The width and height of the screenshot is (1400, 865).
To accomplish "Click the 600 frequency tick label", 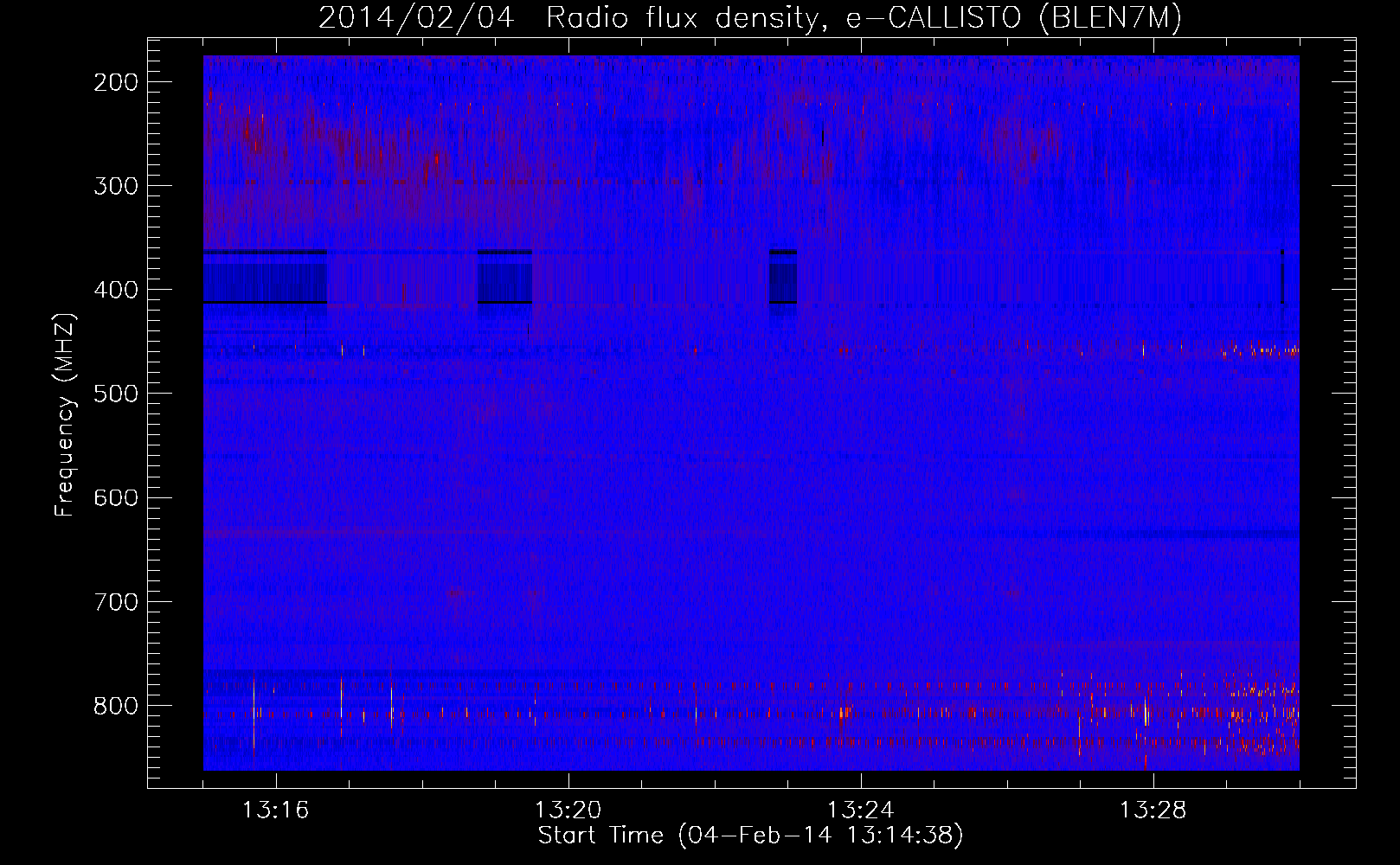I will 116,497.
